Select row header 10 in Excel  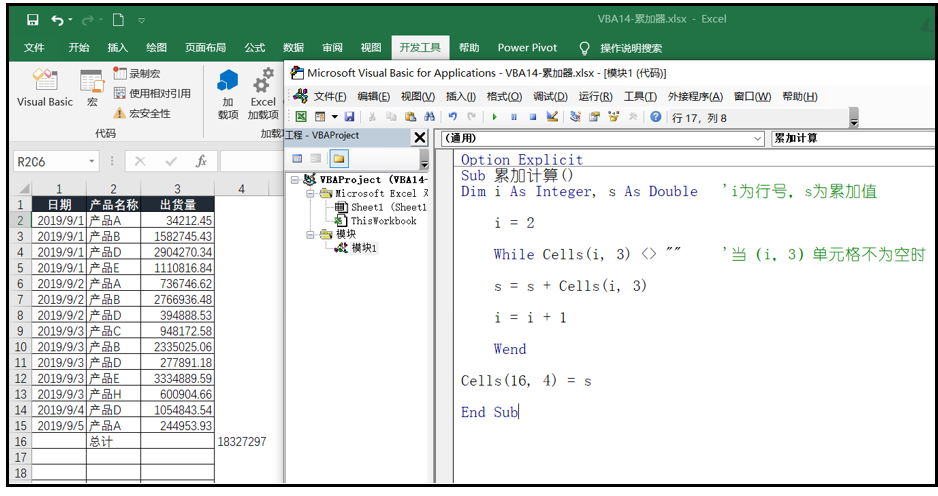21,347
